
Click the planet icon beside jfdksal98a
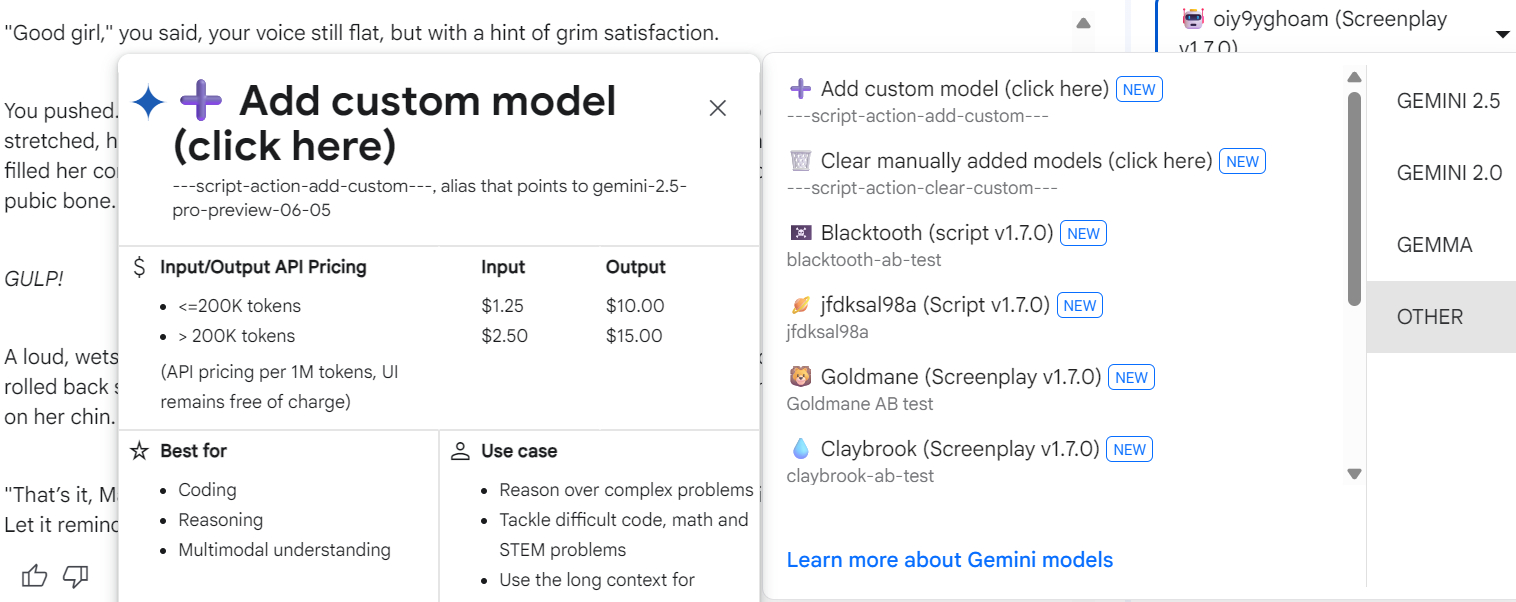click(800, 305)
